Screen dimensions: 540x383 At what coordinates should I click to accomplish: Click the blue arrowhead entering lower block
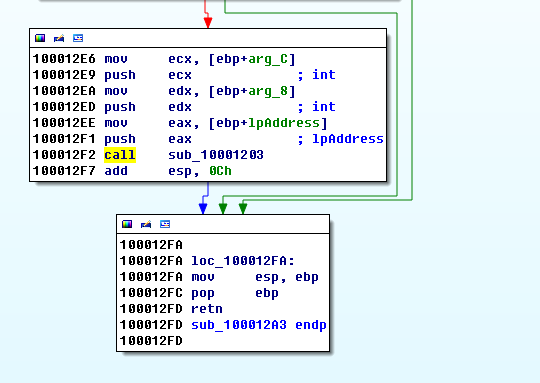click(203, 209)
